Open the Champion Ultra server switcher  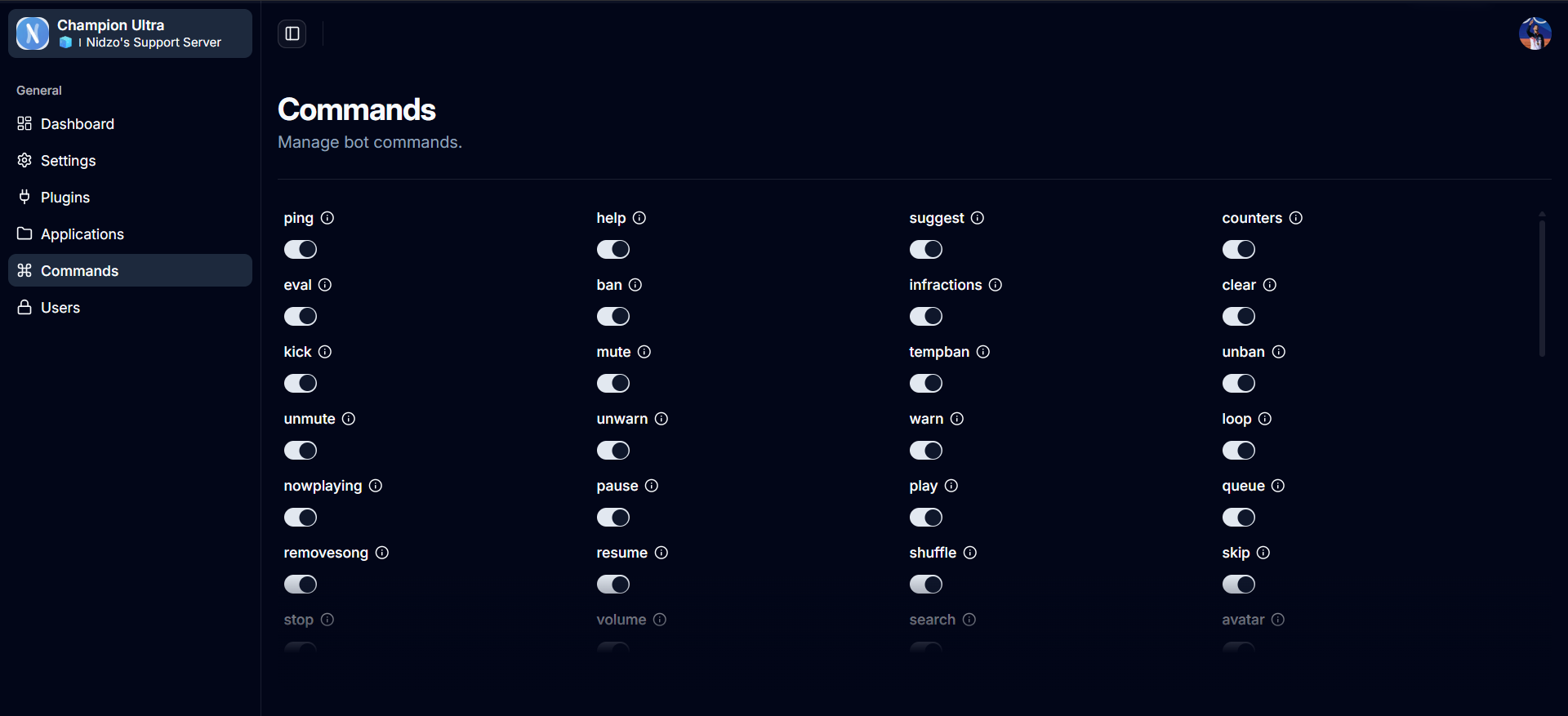click(130, 33)
